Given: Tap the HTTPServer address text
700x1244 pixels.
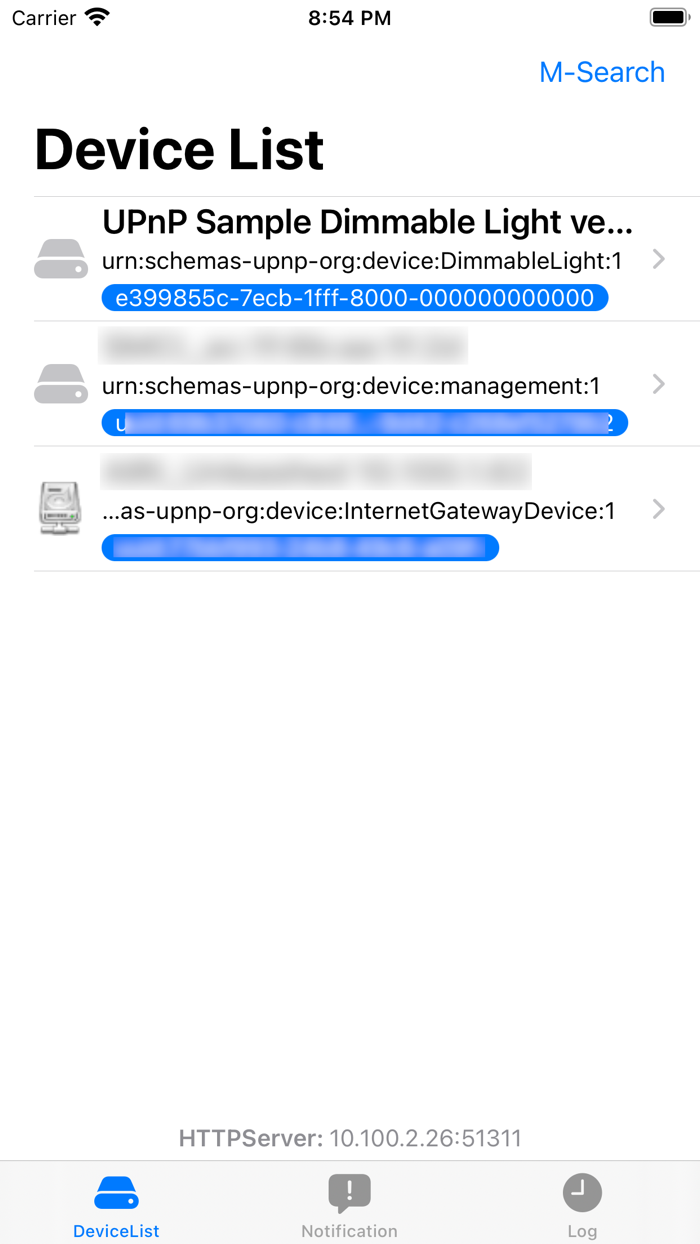Looking at the screenshot, I should tap(350, 1138).
